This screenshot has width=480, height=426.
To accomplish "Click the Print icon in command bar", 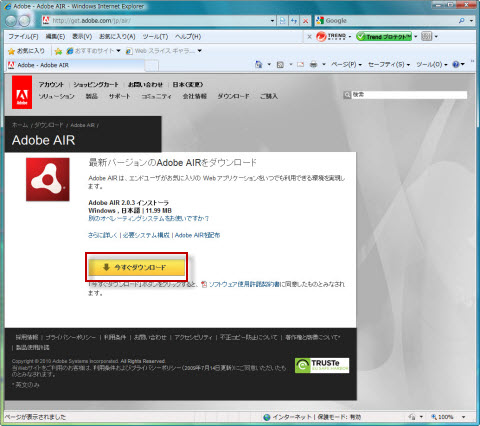I will (x=313, y=65).
